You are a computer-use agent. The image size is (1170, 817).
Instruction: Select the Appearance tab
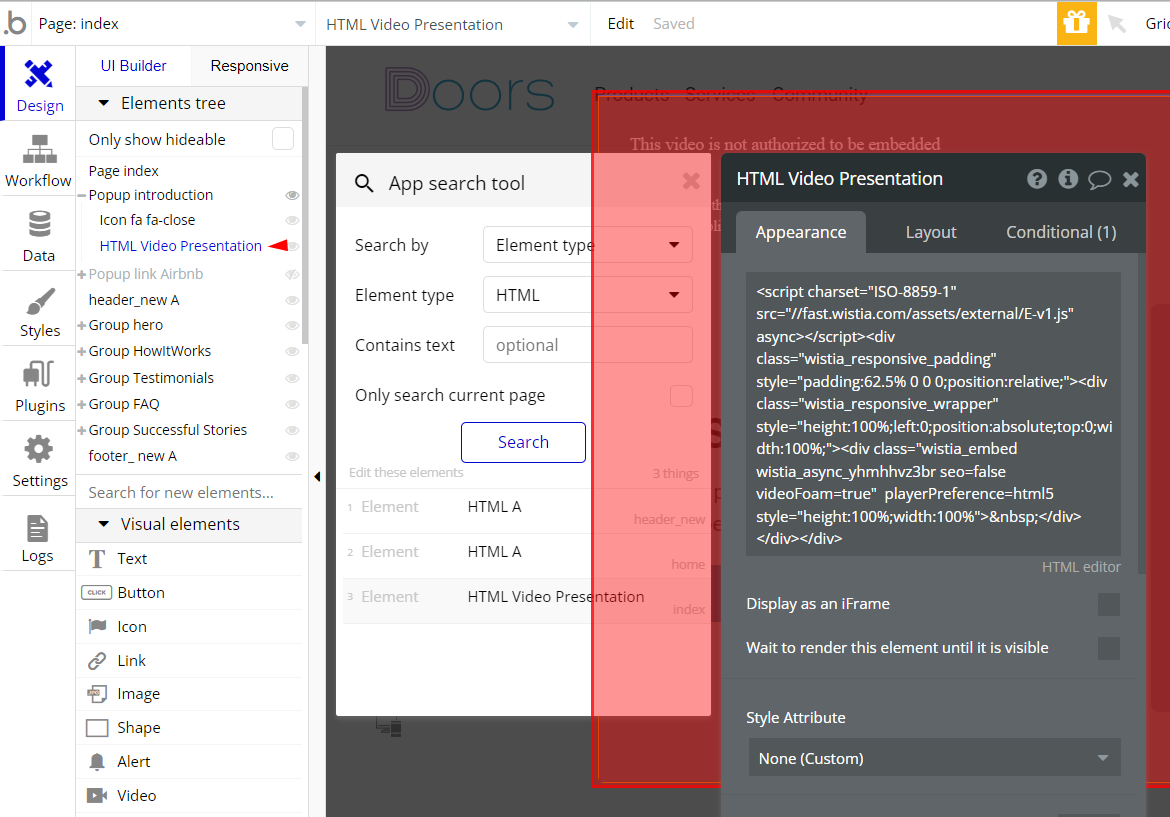pos(801,232)
